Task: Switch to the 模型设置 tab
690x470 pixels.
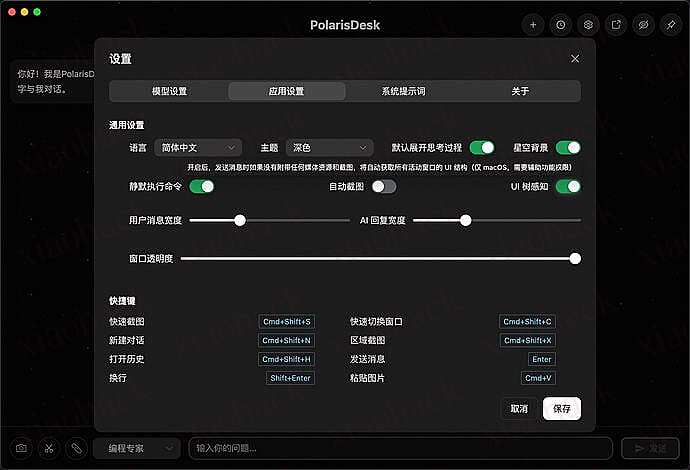Action: 169,91
